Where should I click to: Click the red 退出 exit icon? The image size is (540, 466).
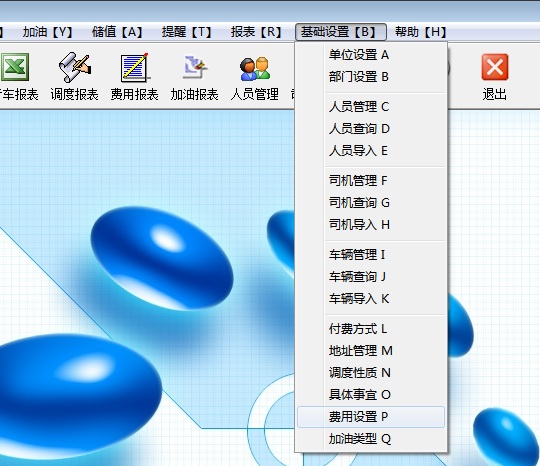click(495, 67)
